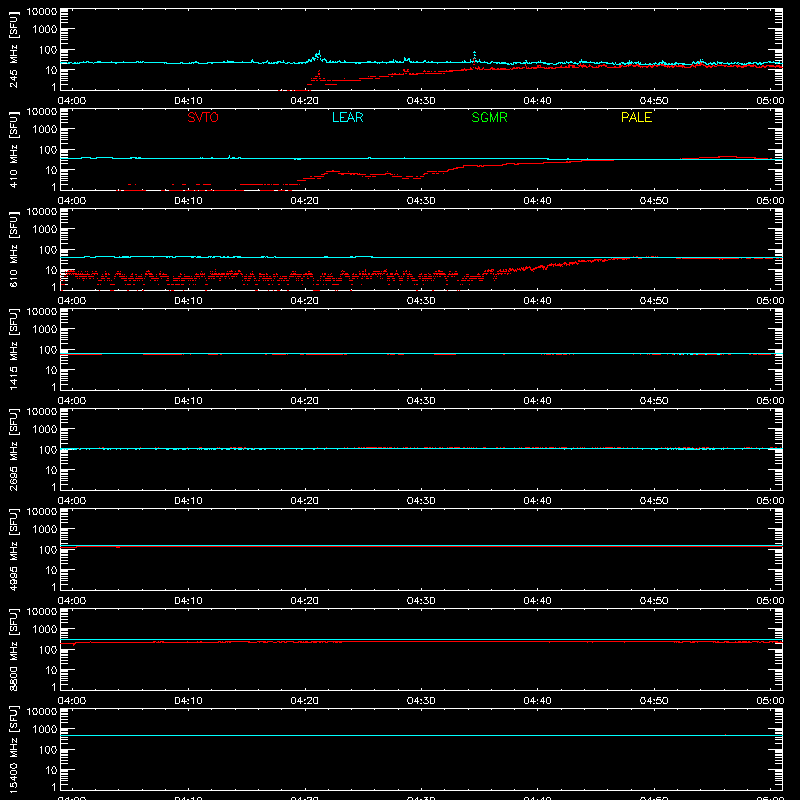Click the yellow PALE legend label
The width and height of the screenshot is (800, 800).
click(636, 117)
